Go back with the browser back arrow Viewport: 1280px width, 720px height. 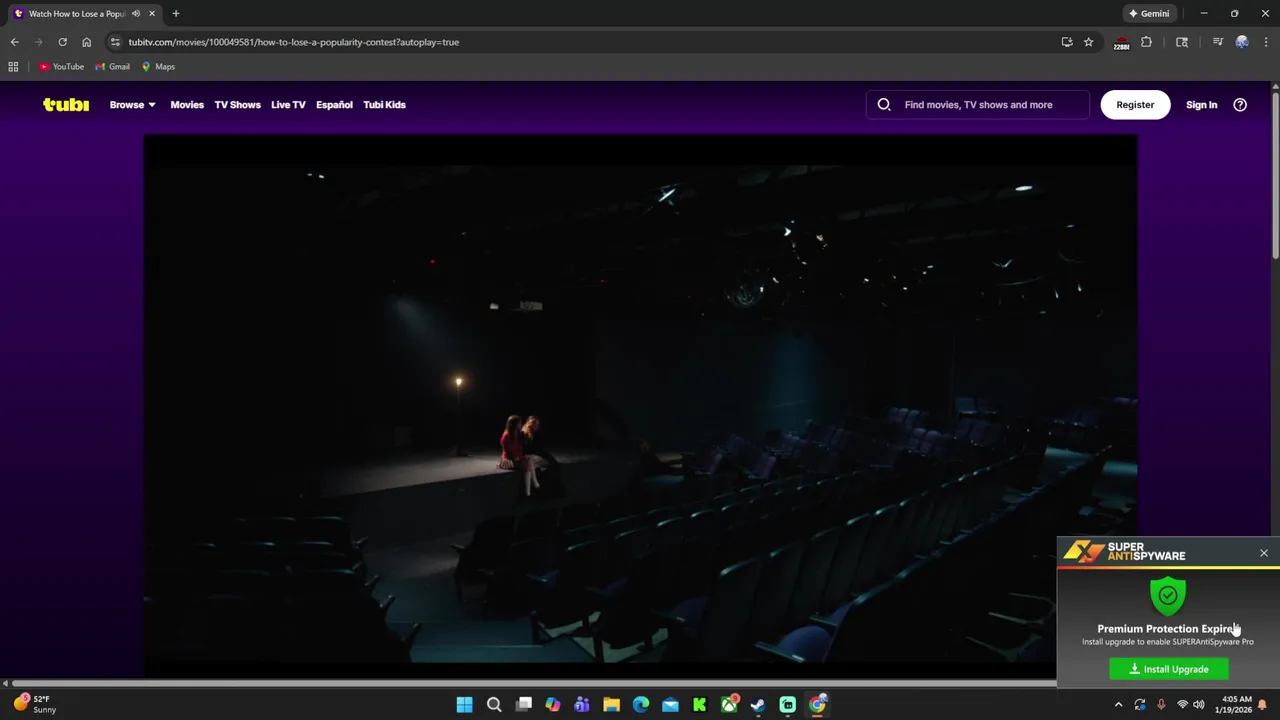coord(14,42)
